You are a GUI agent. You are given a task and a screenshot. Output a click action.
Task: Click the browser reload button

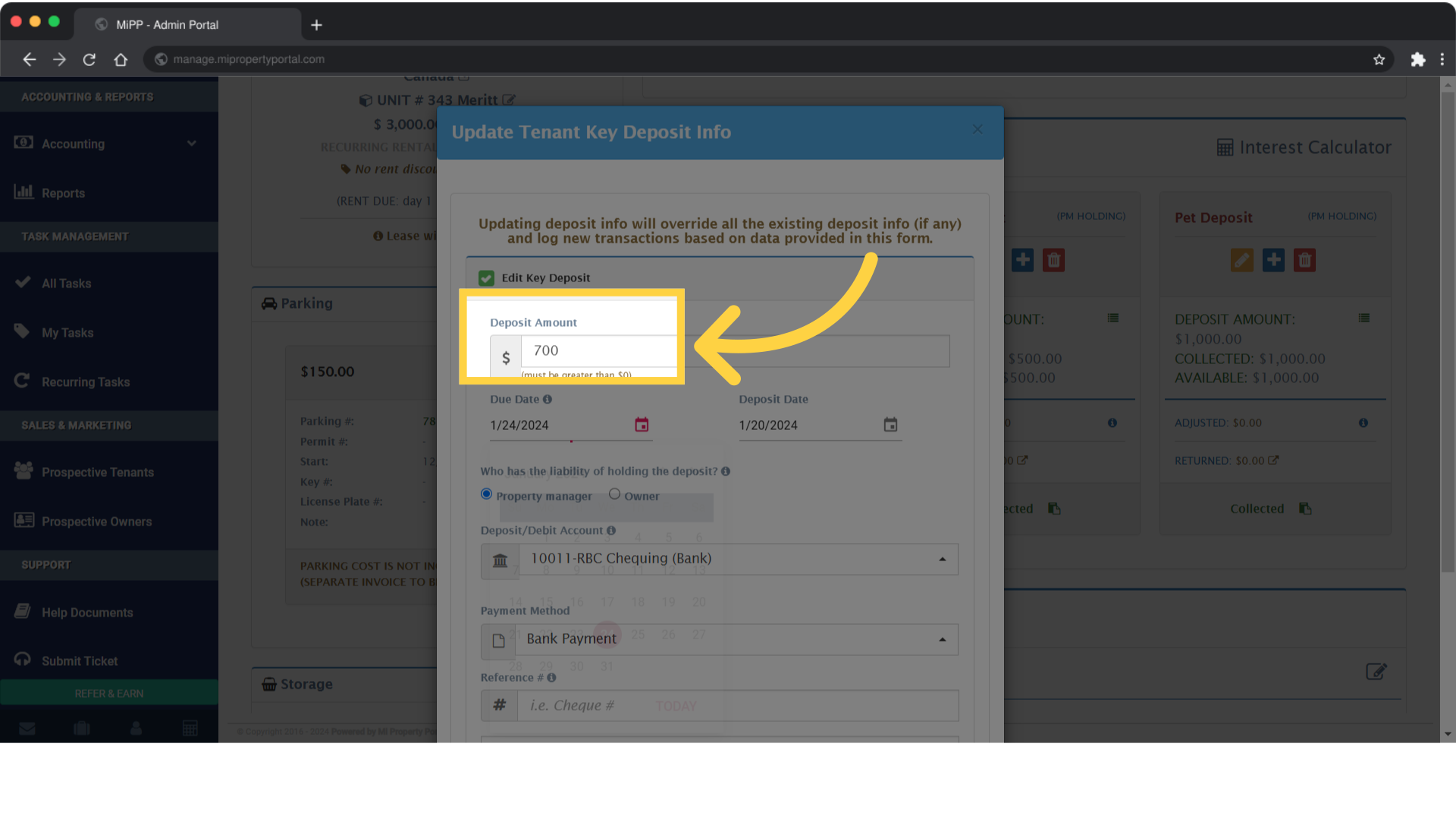point(89,59)
